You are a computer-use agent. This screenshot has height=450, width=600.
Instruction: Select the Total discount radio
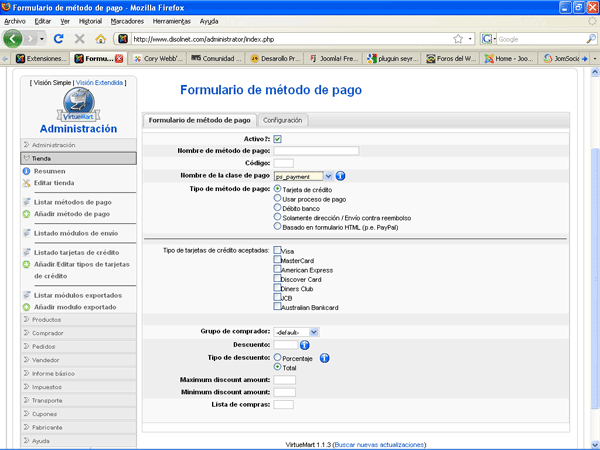pos(277,367)
